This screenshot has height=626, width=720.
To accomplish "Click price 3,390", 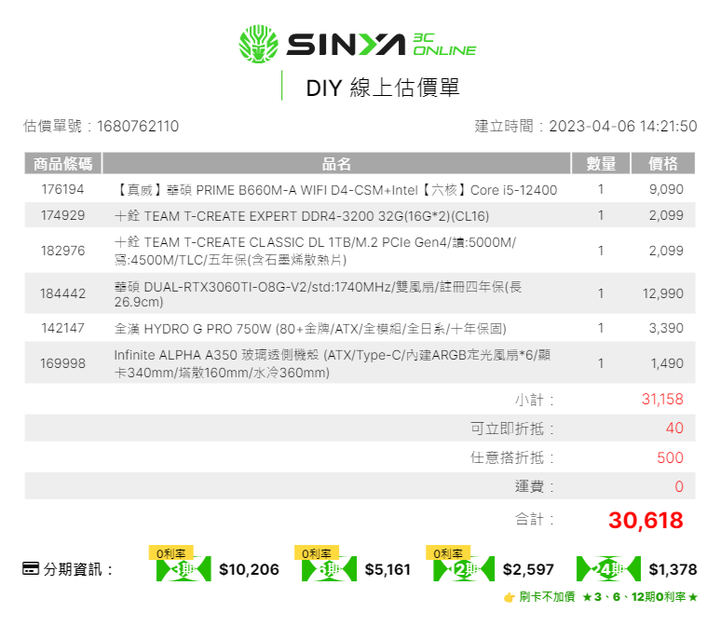I will [x=666, y=328].
